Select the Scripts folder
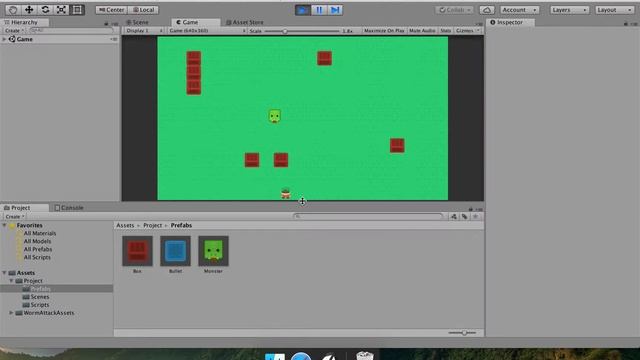The image size is (640, 360). coord(40,305)
